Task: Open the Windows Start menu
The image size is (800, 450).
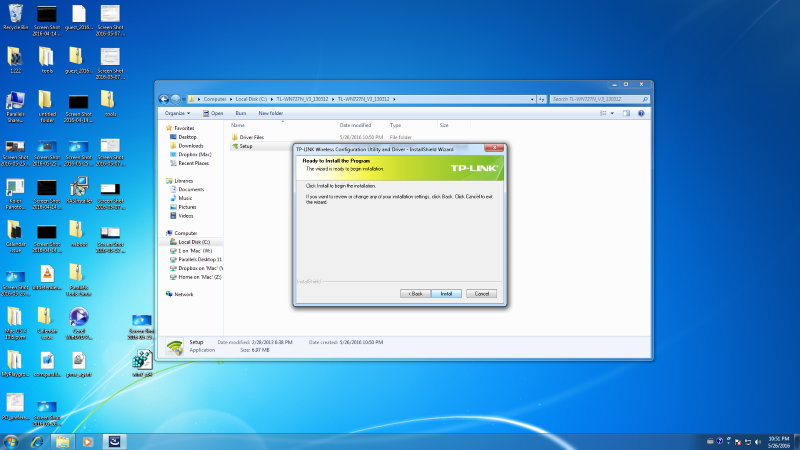Action: tap(11, 440)
